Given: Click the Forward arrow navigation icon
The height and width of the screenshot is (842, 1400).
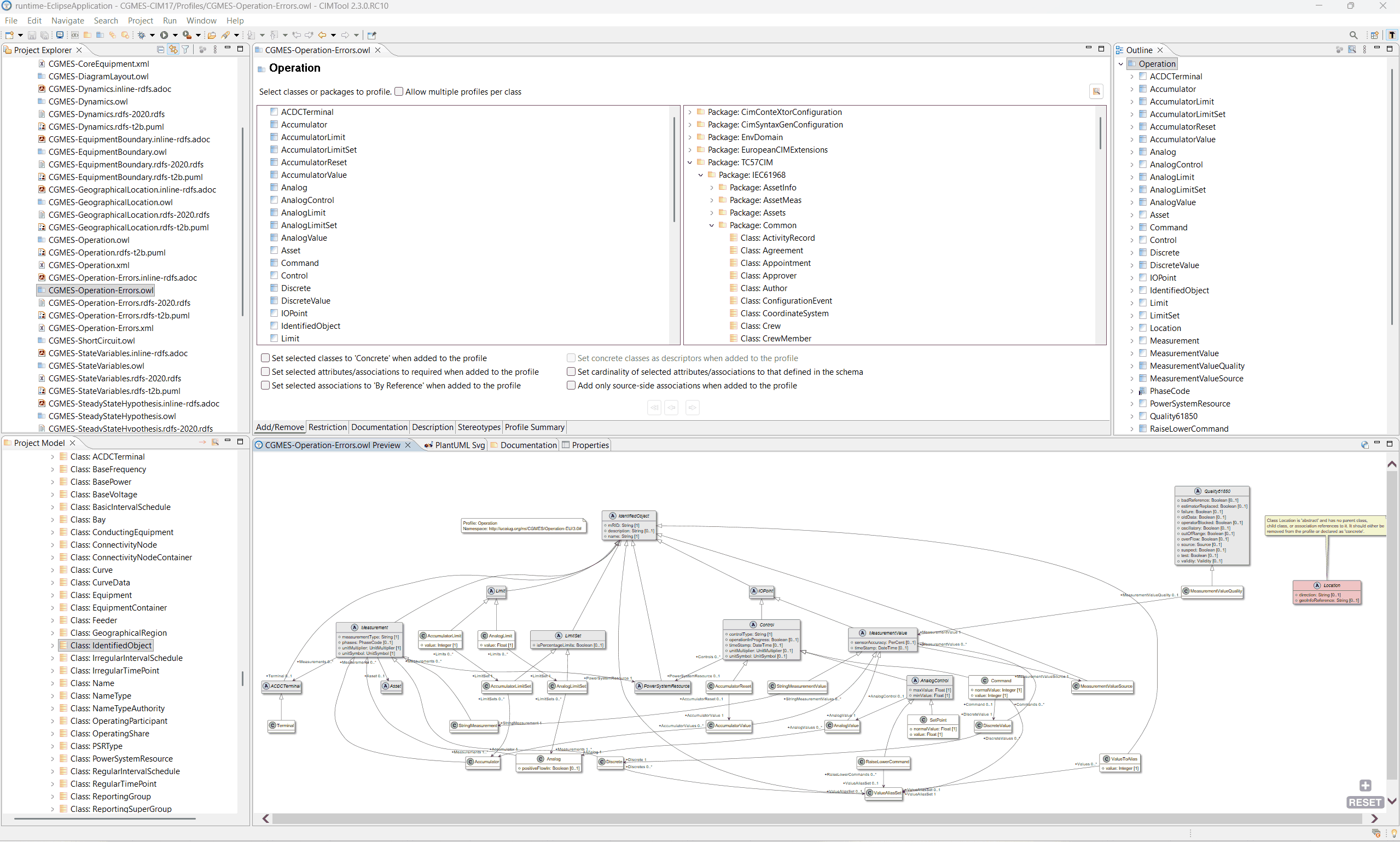Looking at the screenshot, I should 345,35.
